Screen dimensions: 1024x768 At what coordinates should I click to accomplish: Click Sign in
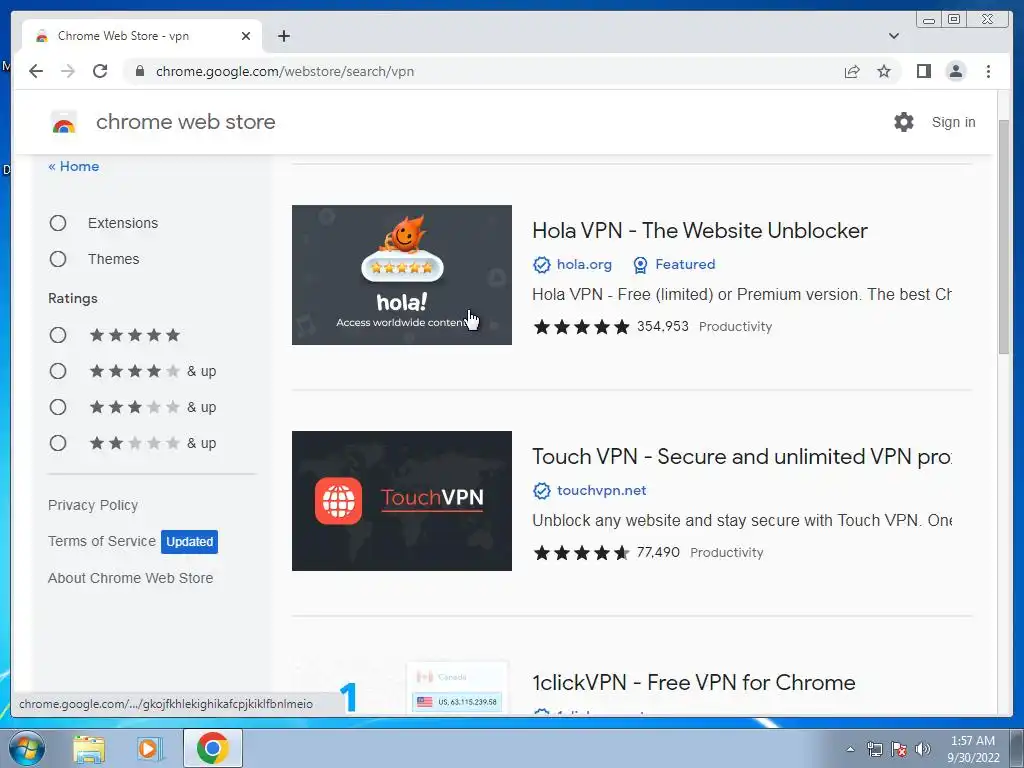pyautogui.click(x=953, y=122)
